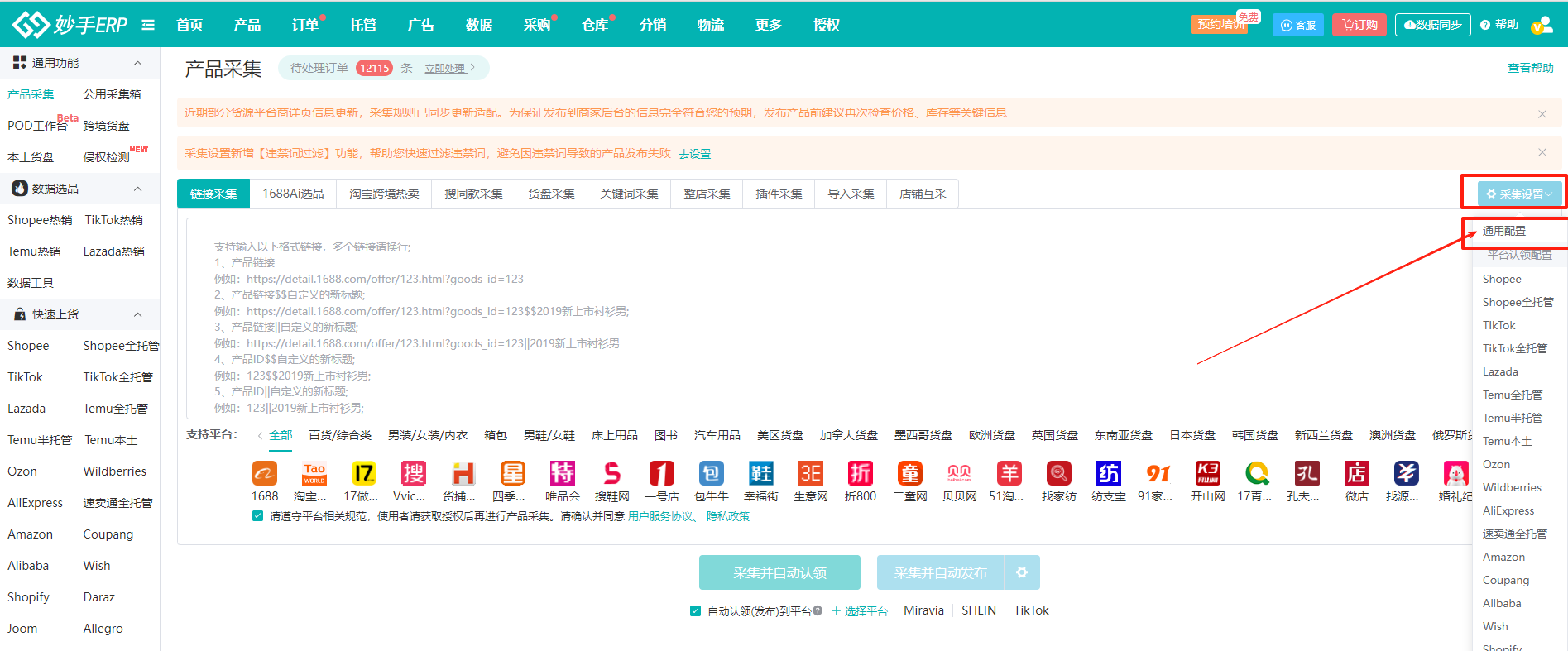Click the 找家纺 platform icon
1568x651 pixels.
pos(1059,474)
